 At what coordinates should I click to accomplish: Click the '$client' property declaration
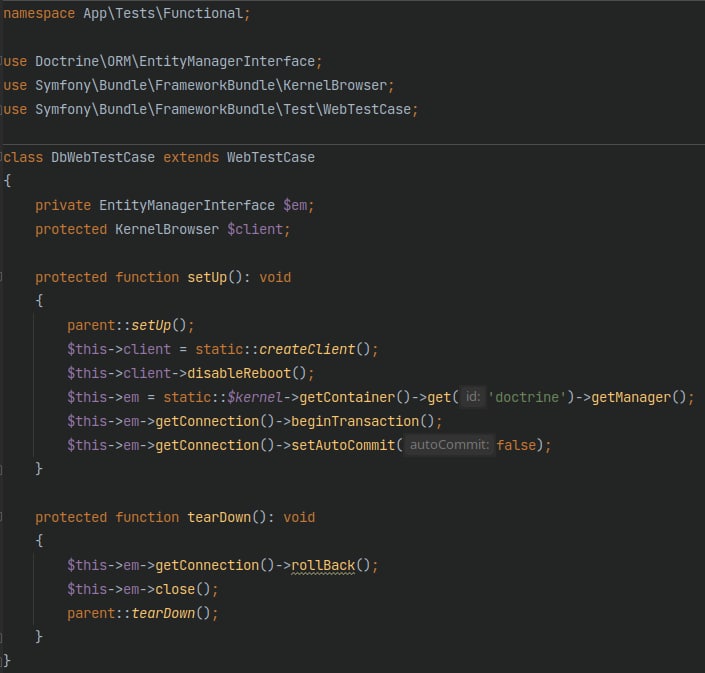pyautogui.click(x=255, y=229)
